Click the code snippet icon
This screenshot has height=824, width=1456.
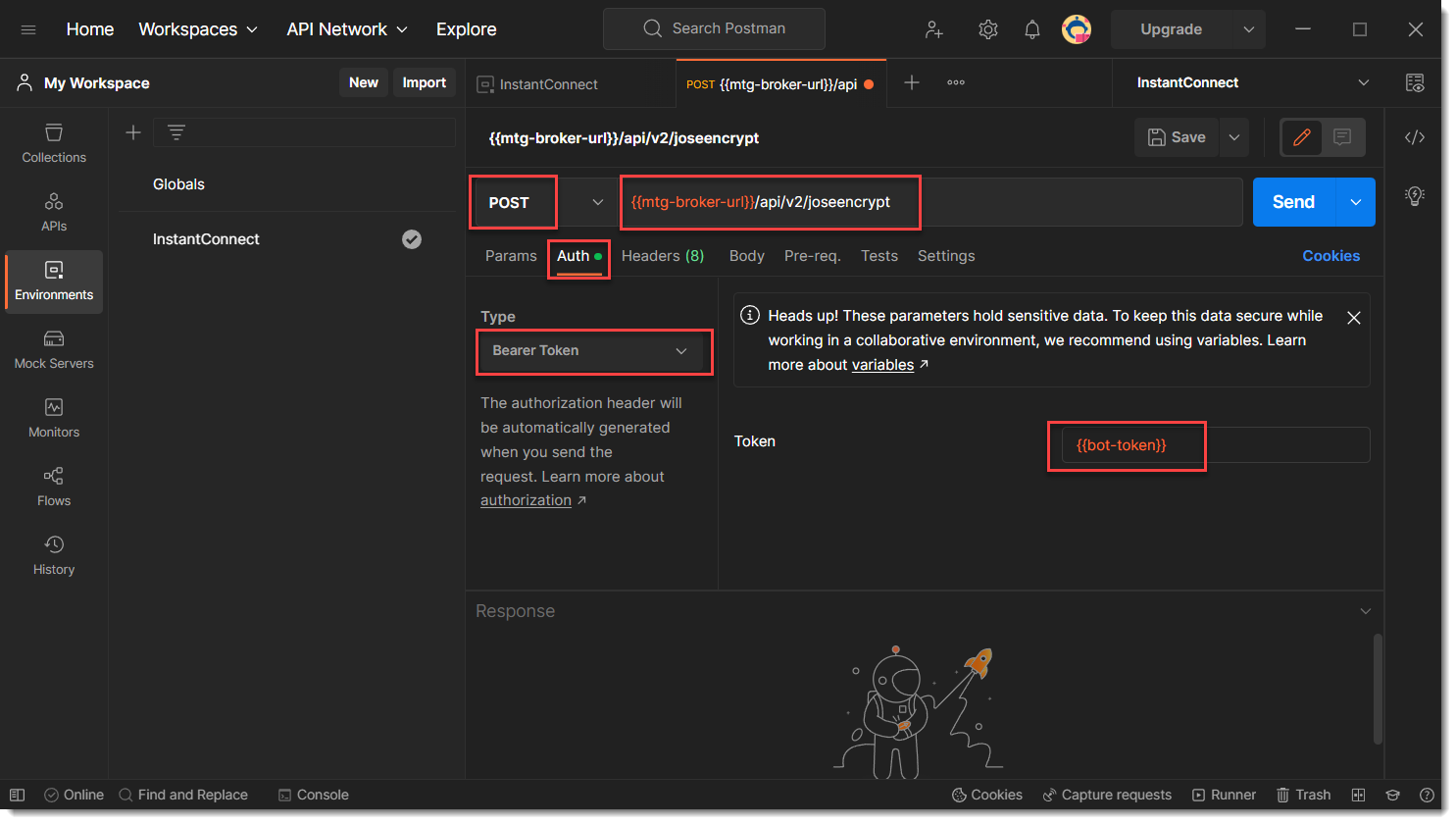tap(1415, 137)
